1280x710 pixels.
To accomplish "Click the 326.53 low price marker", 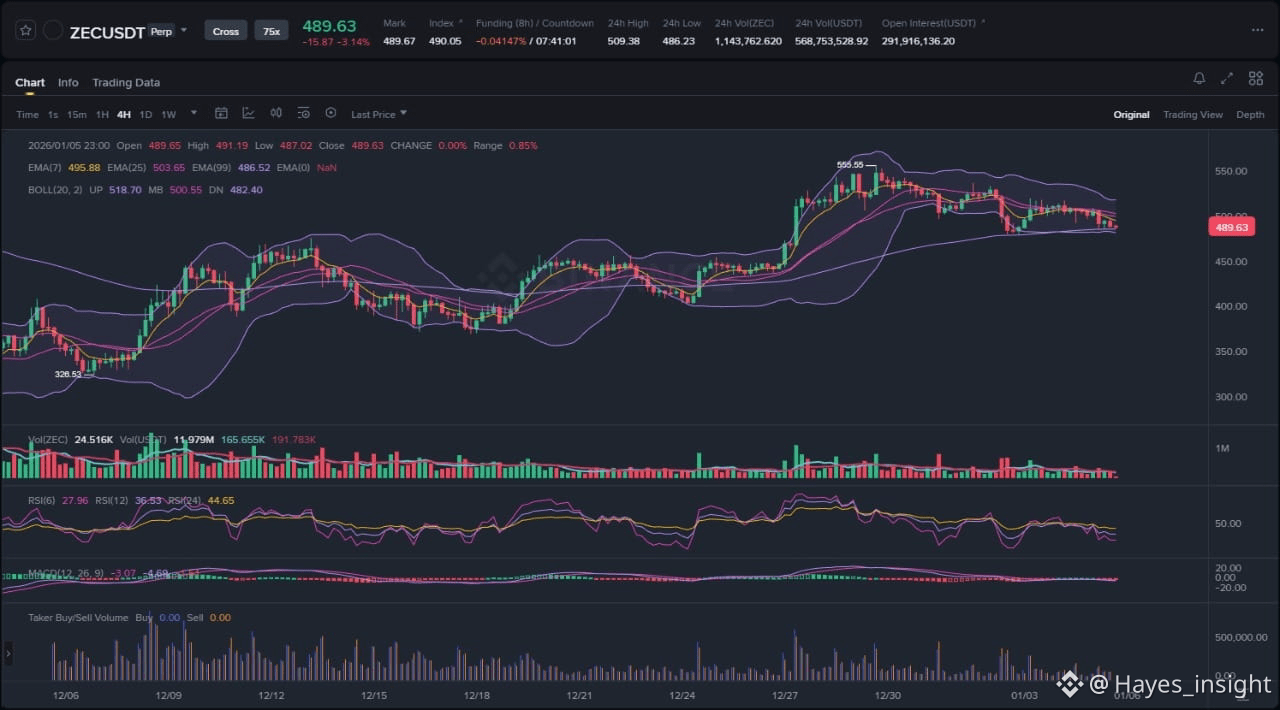I will (x=68, y=374).
